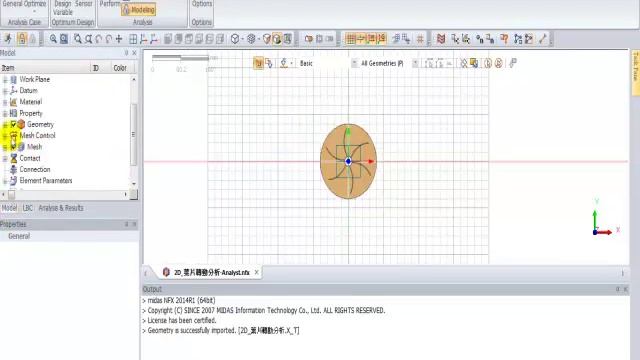640x360 pixels.
Task: Toggle the Mesh visibility checkbox
Action: (13, 147)
